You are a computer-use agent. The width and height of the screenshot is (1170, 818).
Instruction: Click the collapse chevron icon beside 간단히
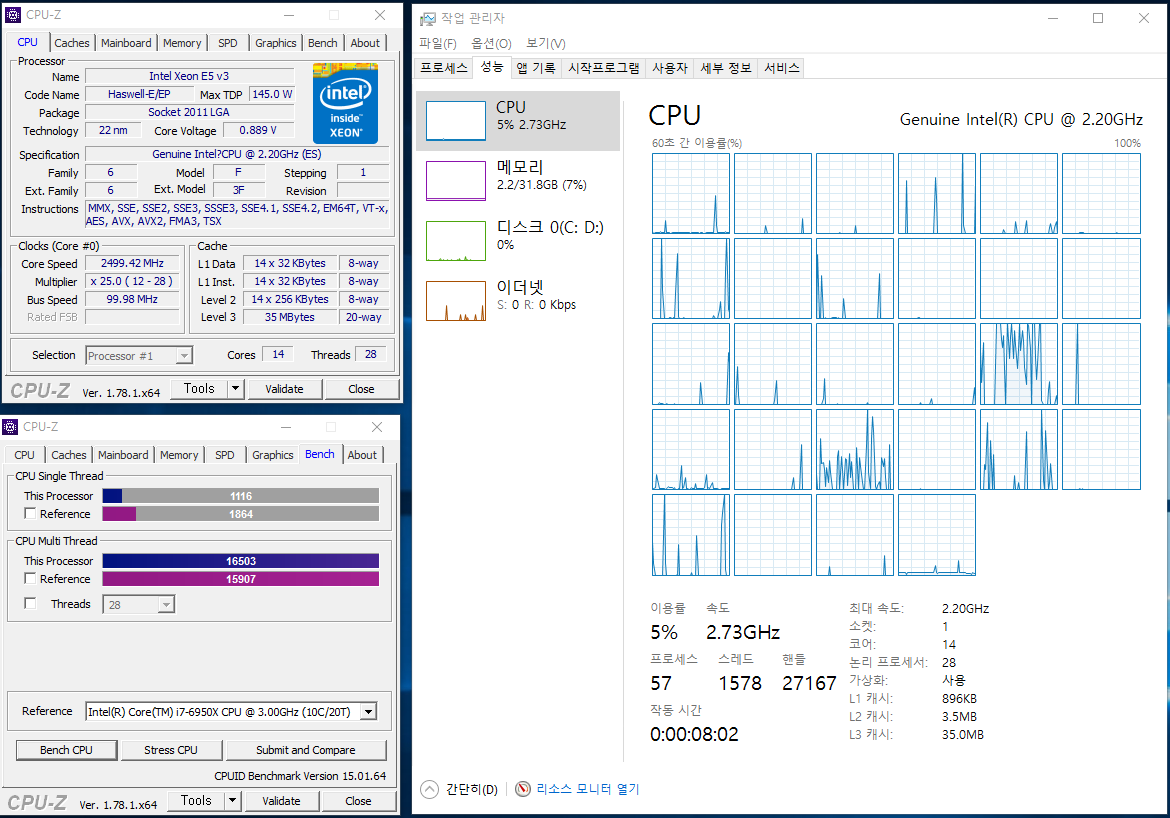(429, 789)
